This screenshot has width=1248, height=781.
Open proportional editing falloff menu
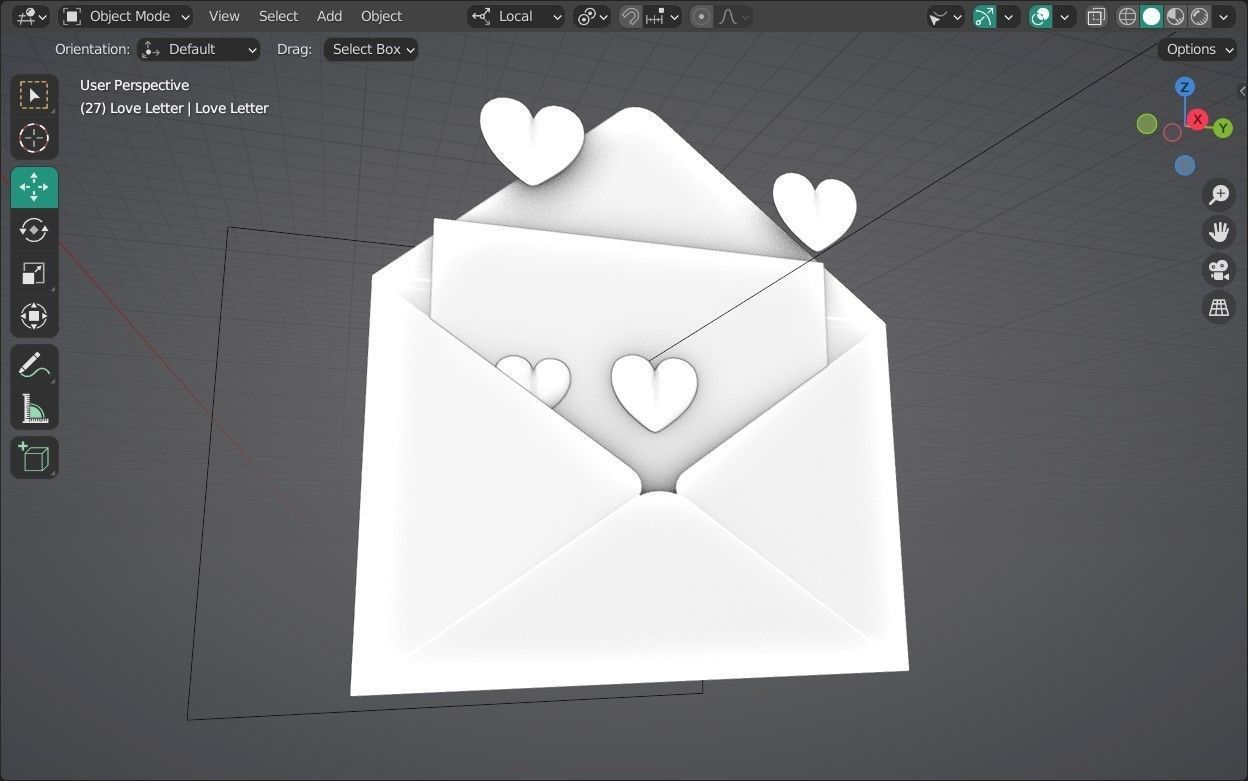pyautogui.click(x=735, y=16)
